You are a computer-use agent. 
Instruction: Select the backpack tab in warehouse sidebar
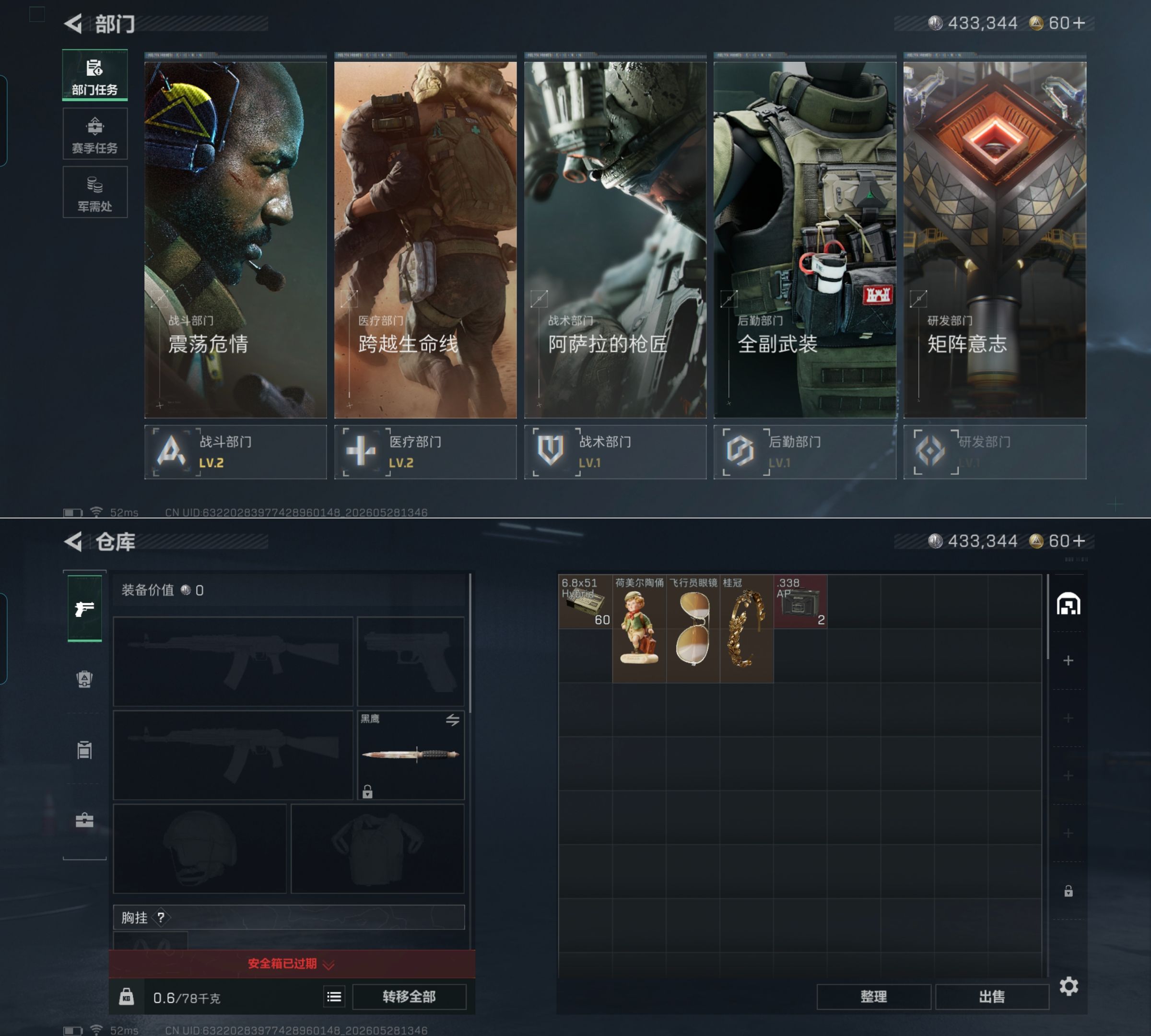pos(85,679)
